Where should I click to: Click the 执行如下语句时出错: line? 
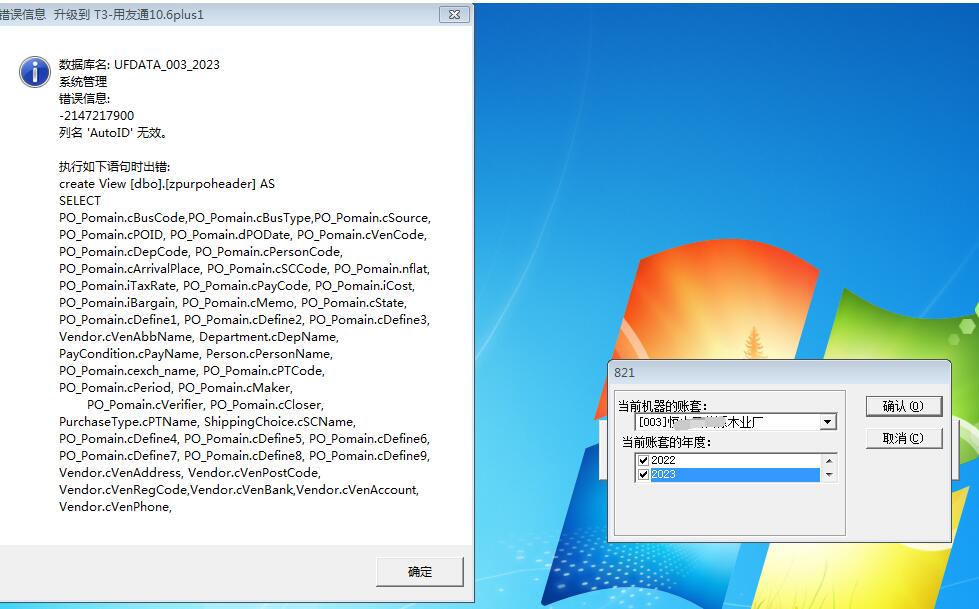114,166
